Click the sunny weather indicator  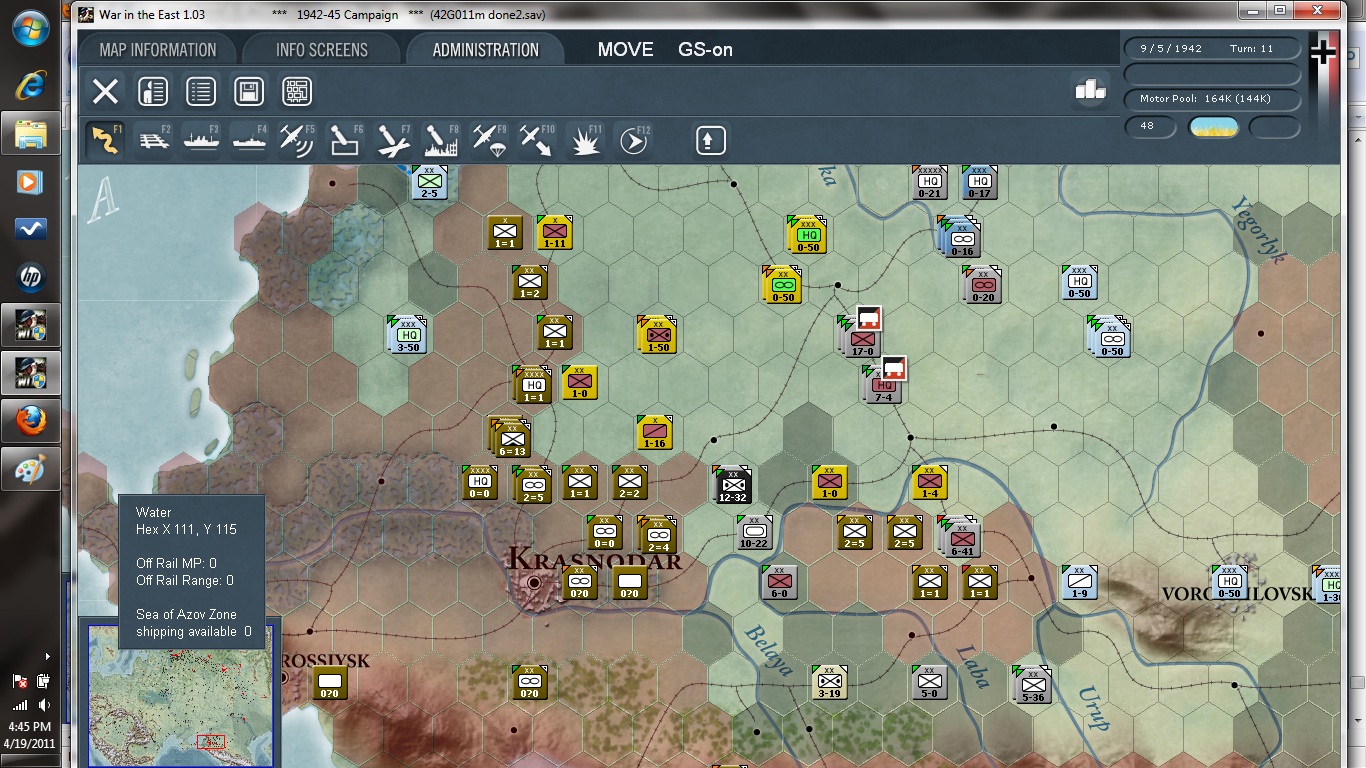click(x=1214, y=127)
